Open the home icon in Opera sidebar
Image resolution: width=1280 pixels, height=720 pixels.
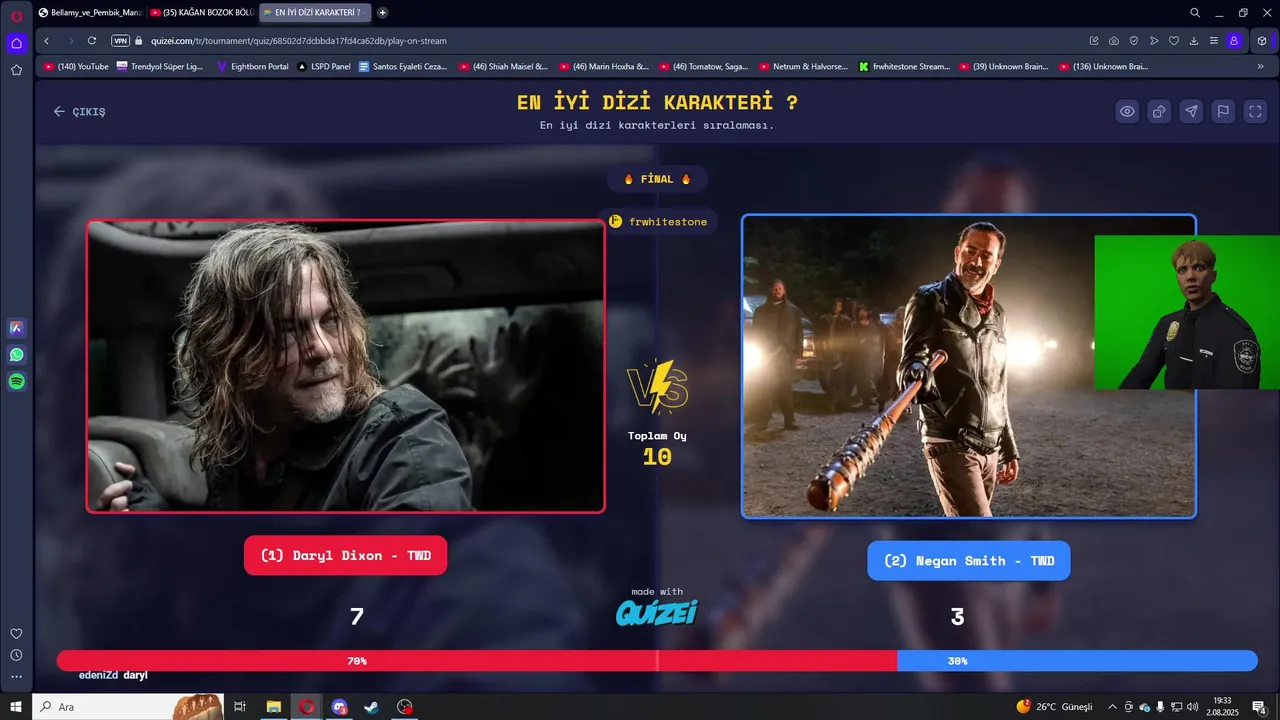pos(16,43)
